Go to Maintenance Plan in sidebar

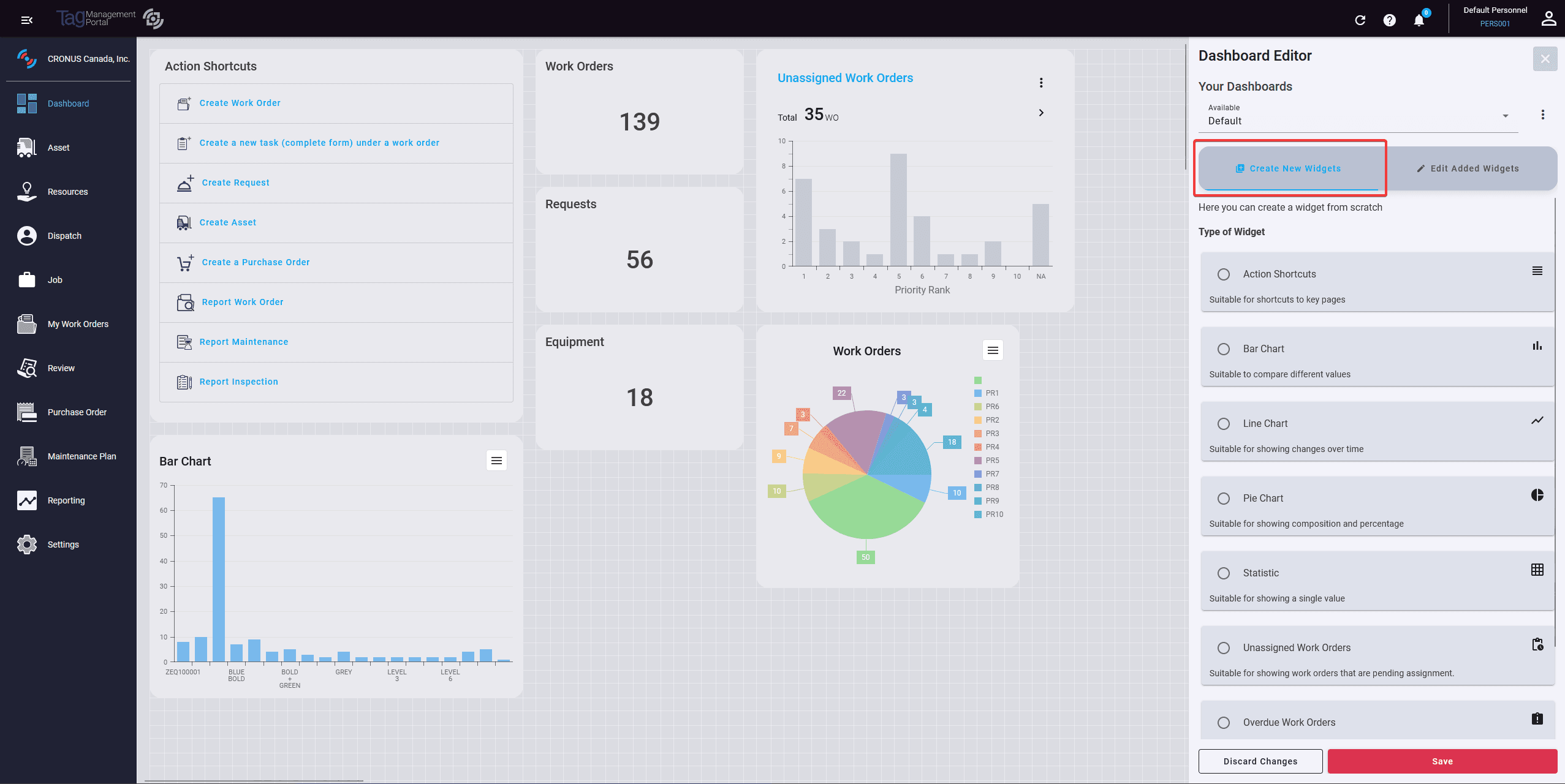81,456
